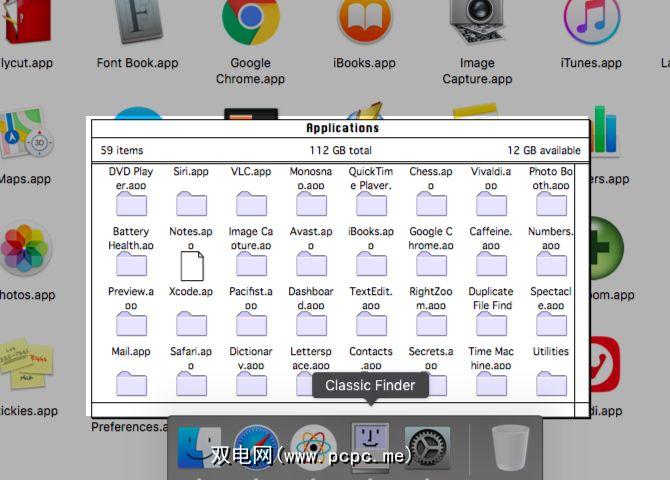Click the Spectacle.app folder icon
This screenshot has width=670, height=480.
(552, 324)
